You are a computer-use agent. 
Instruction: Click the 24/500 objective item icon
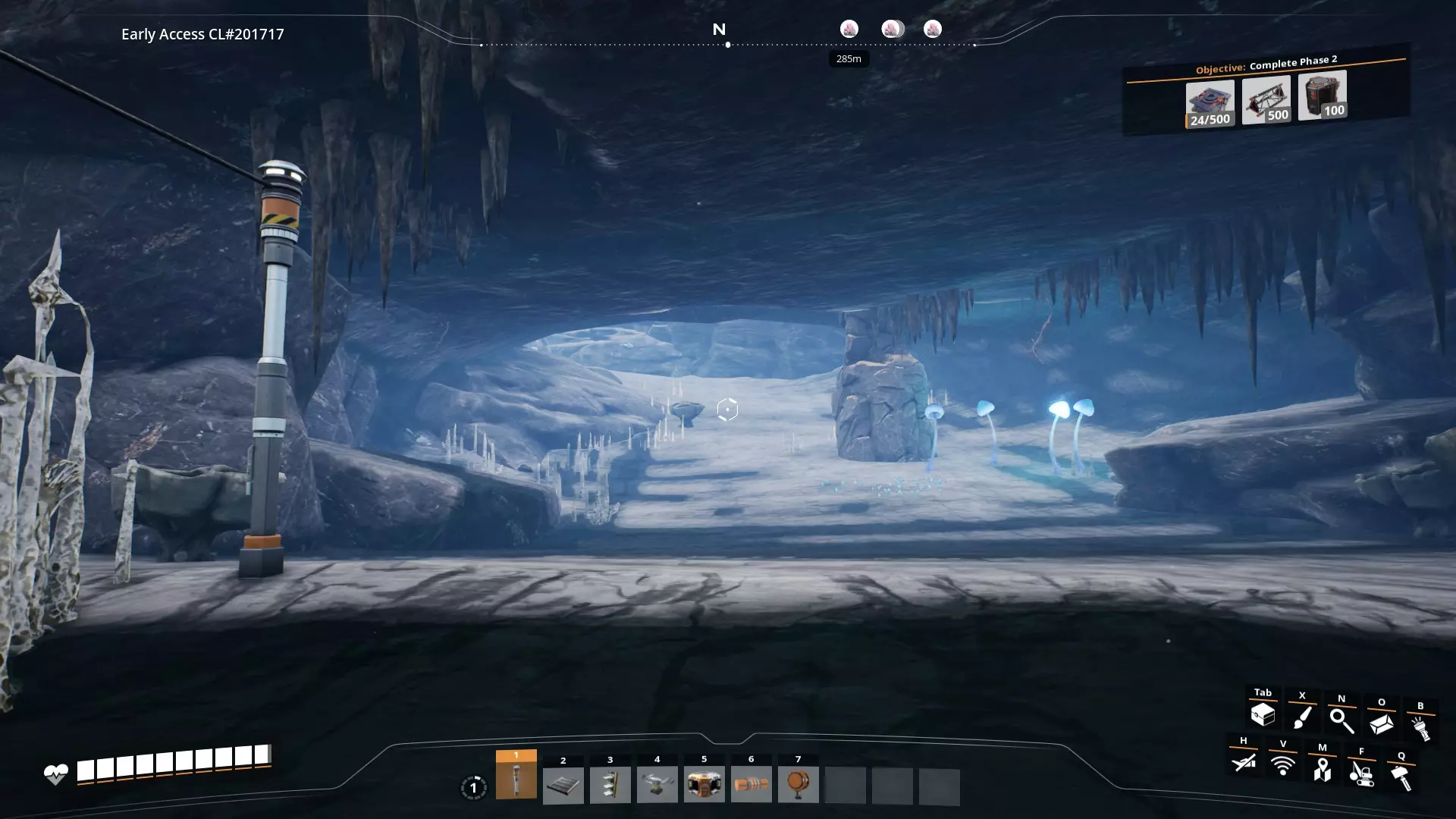click(x=1210, y=104)
